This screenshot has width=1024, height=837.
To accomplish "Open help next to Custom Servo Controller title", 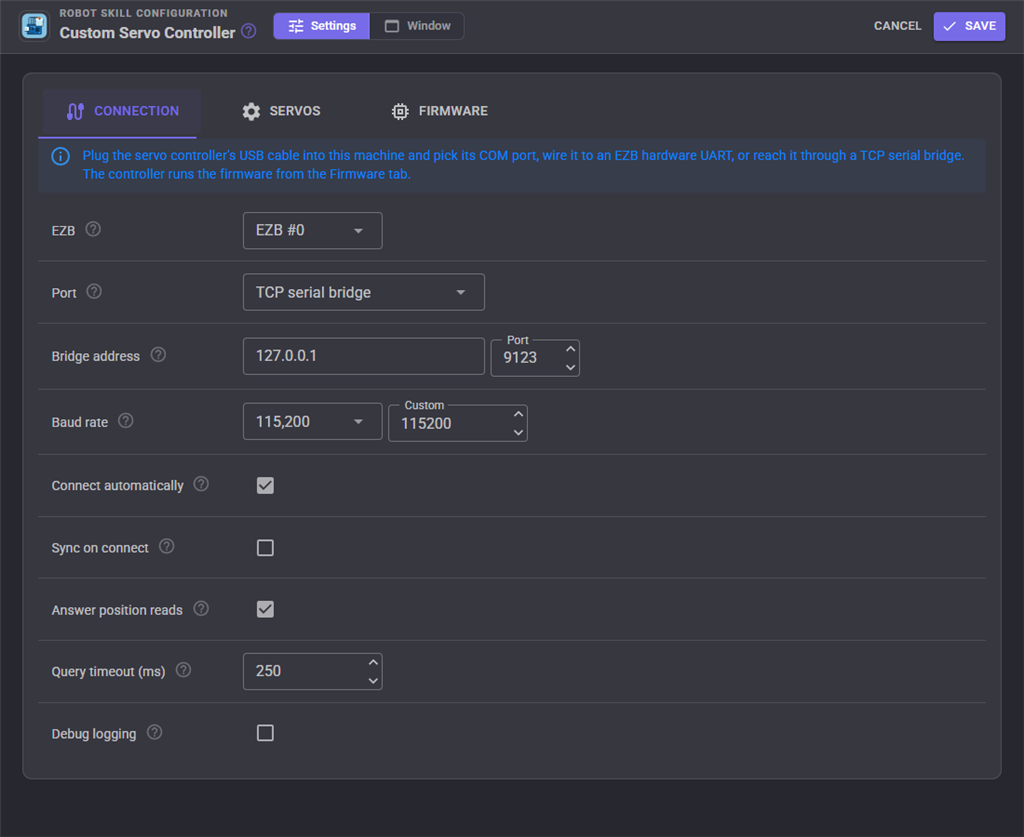I will point(249,31).
